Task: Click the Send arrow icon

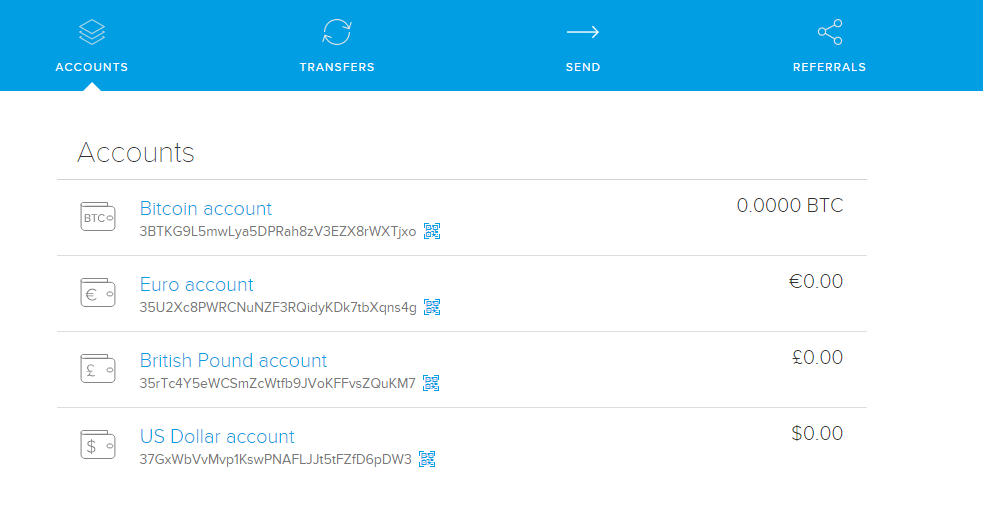Action: pos(582,32)
